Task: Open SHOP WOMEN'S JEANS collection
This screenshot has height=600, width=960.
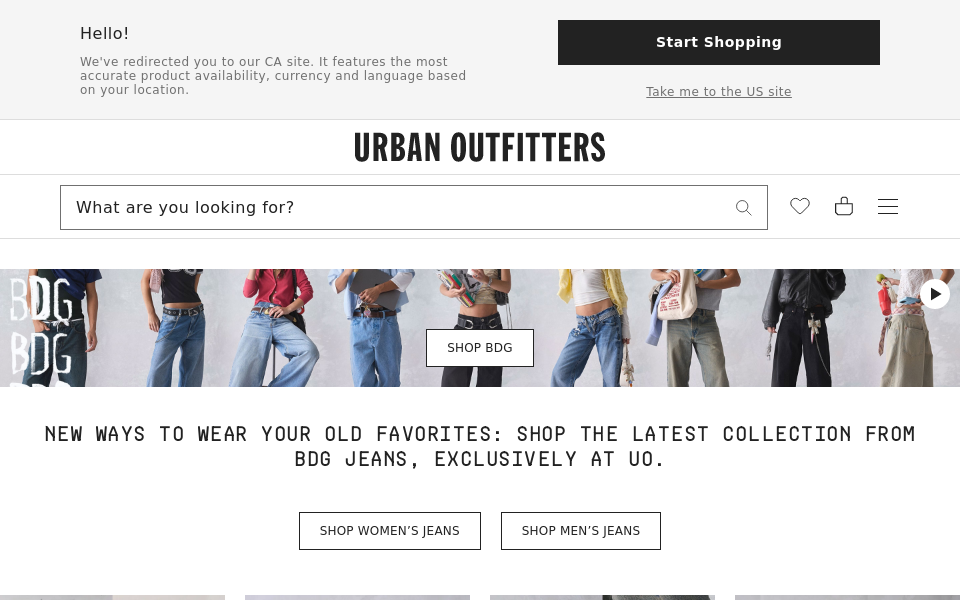Action: (389, 531)
